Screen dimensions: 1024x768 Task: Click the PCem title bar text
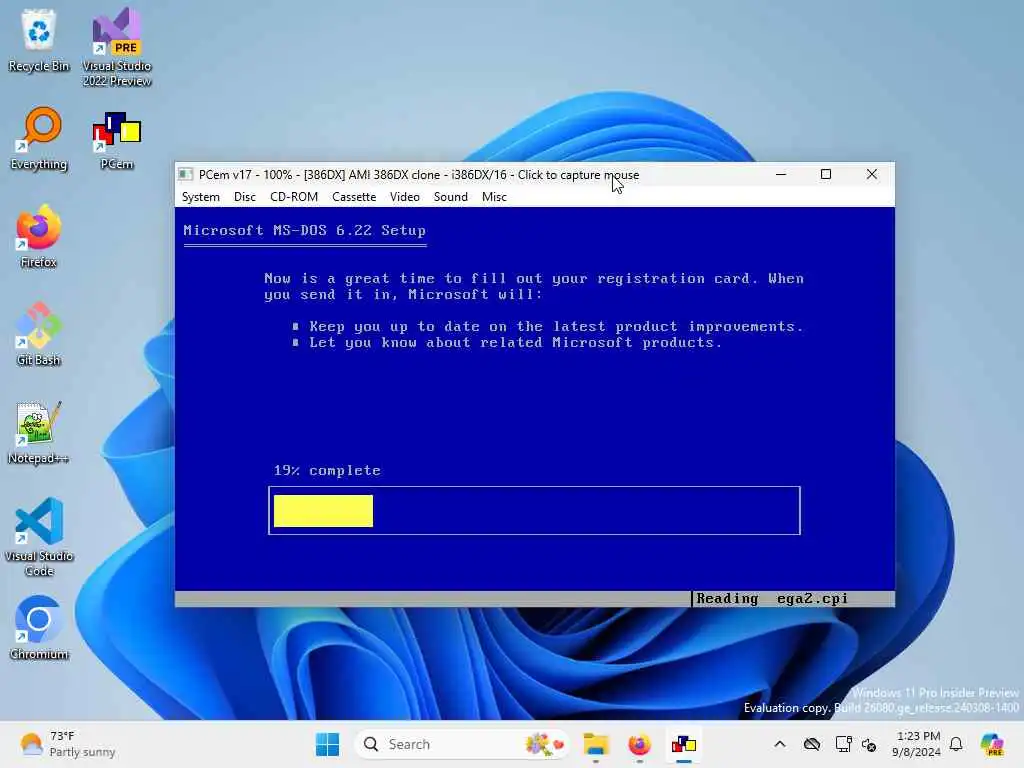point(419,174)
